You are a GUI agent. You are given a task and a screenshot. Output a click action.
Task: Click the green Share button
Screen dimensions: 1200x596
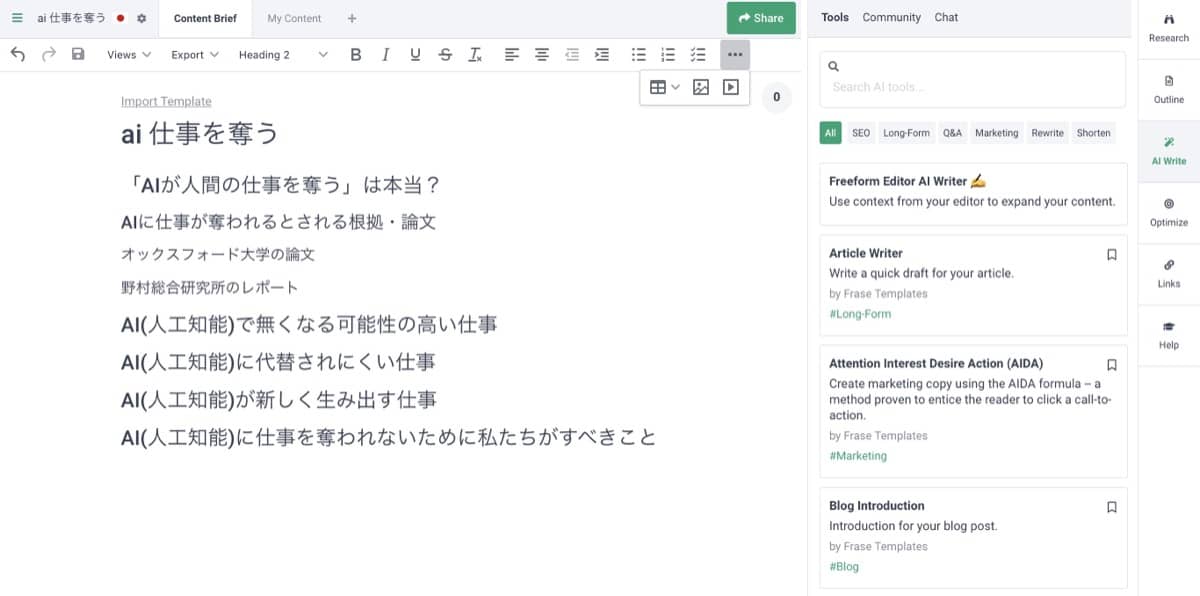(760, 18)
